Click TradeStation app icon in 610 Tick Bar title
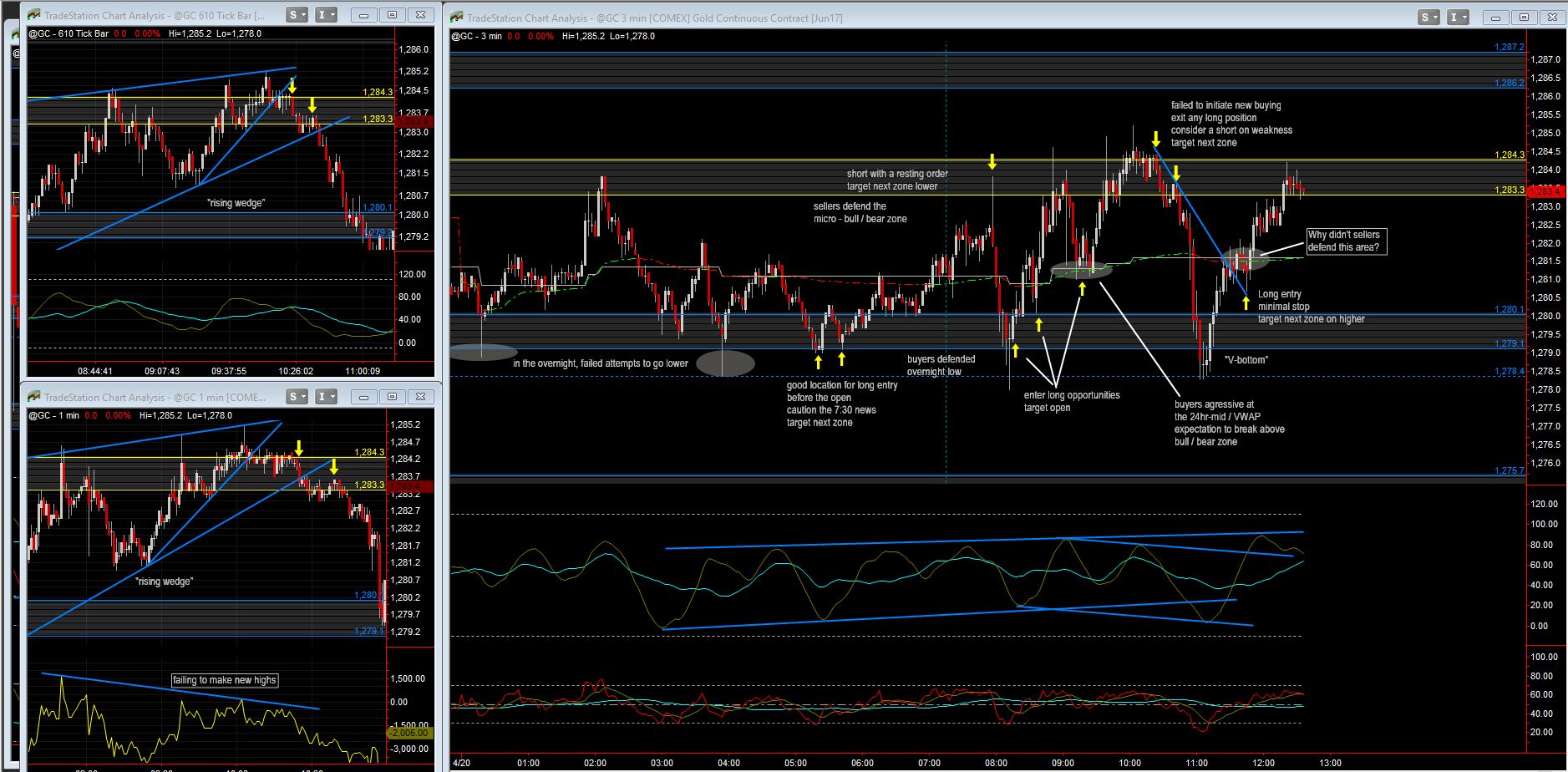1568x772 pixels. click(34, 15)
